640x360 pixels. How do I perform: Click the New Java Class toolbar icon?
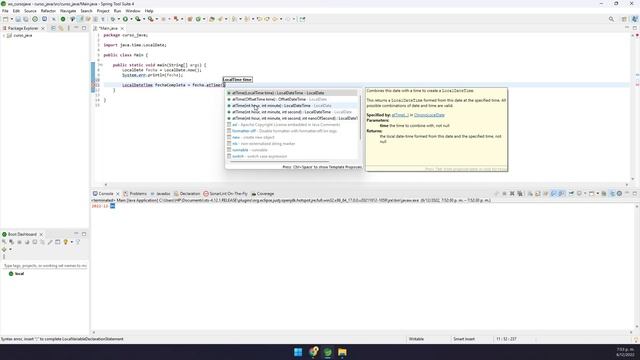(198, 19)
